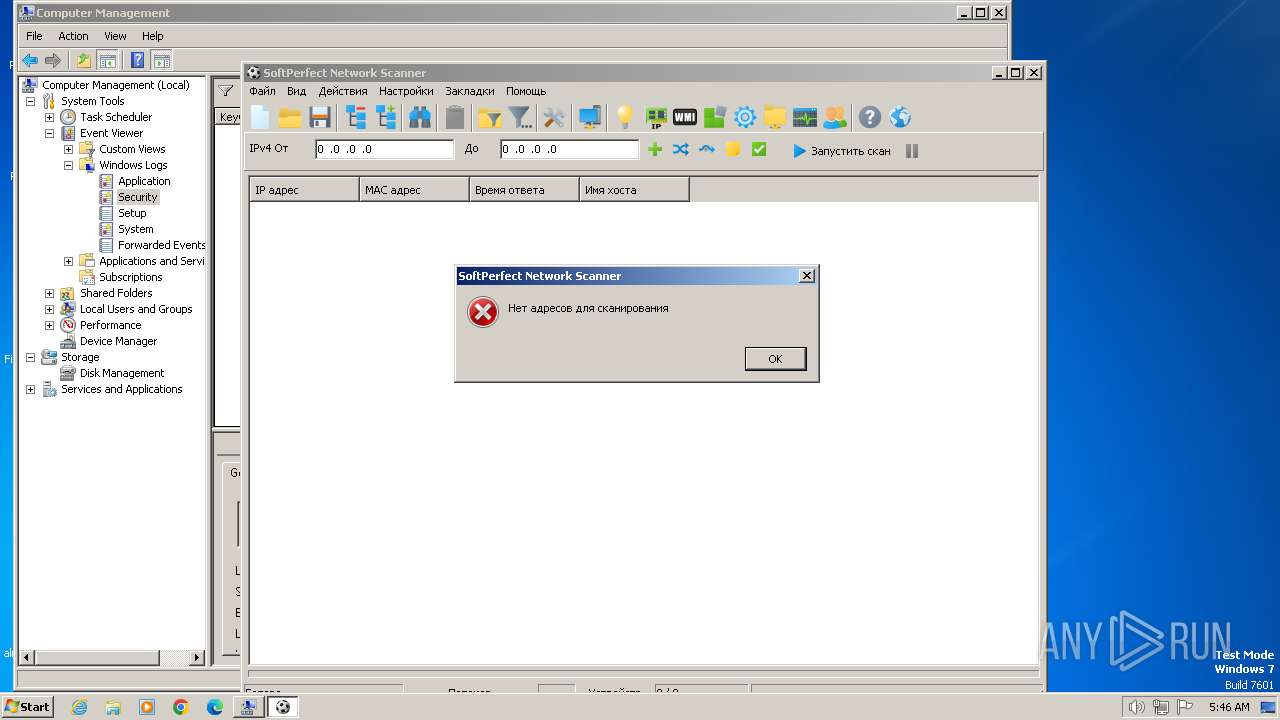This screenshot has height=720, width=1280.
Task: Click the light bulb icon
Action: pyautogui.click(x=624, y=118)
